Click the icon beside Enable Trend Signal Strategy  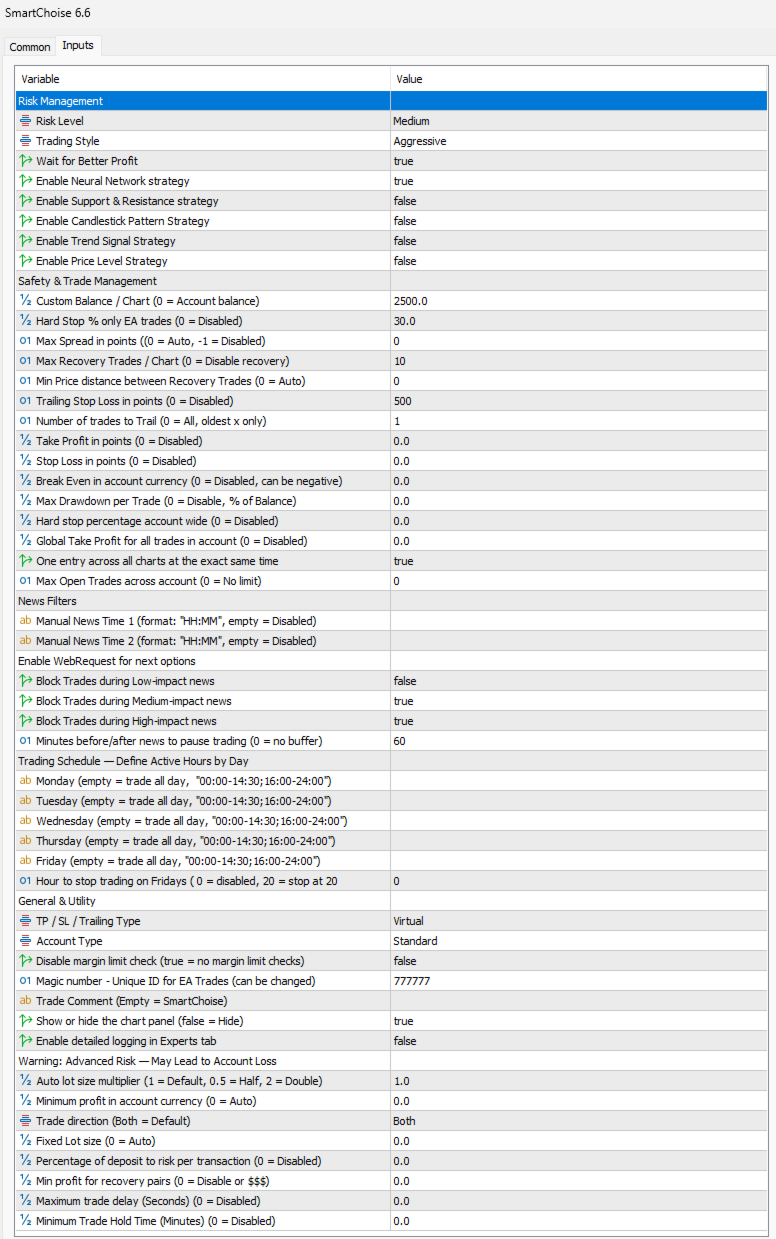tap(25, 241)
